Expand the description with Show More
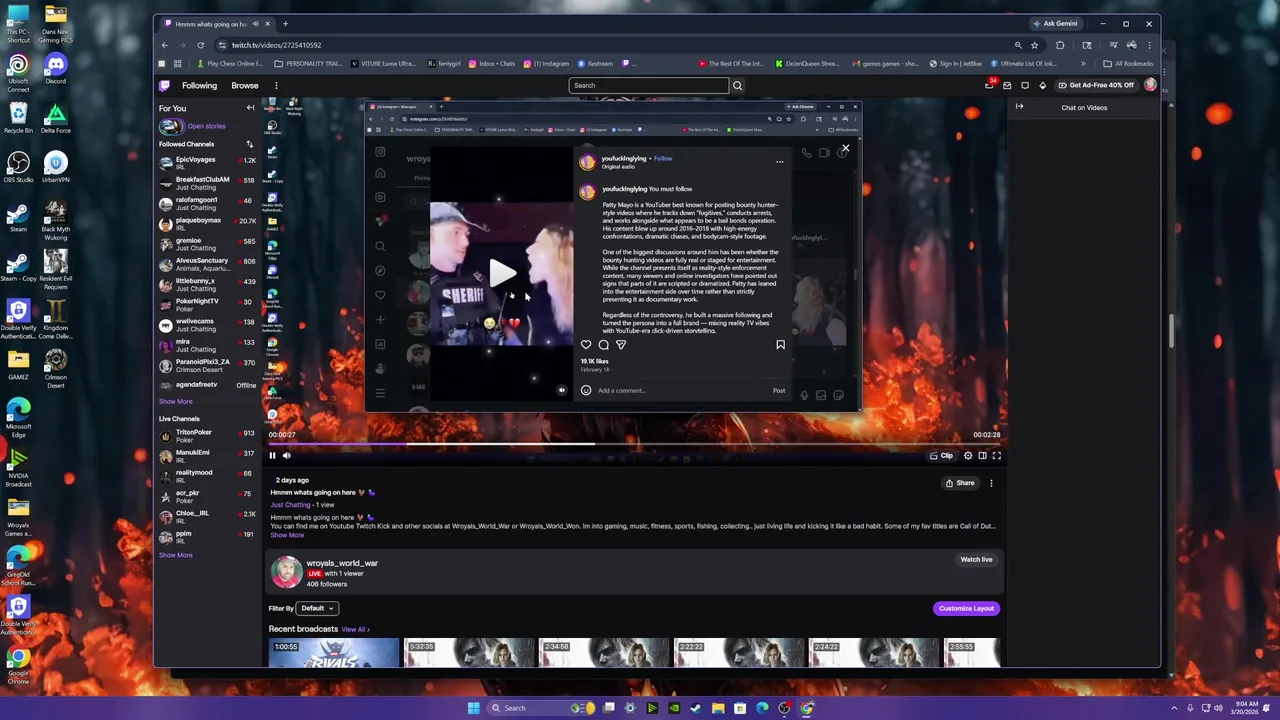 click(x=287, y=535)
